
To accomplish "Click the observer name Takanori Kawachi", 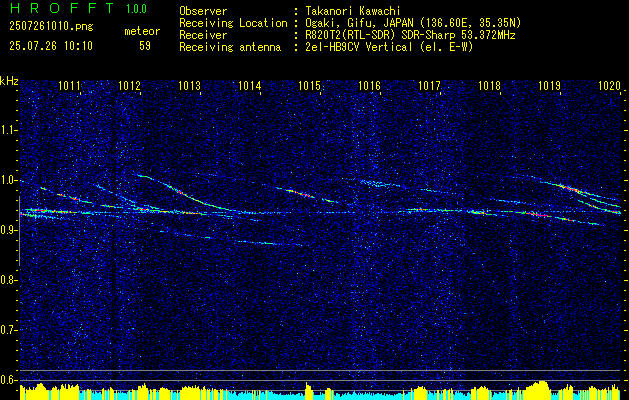I will click(x=353, y=11).
